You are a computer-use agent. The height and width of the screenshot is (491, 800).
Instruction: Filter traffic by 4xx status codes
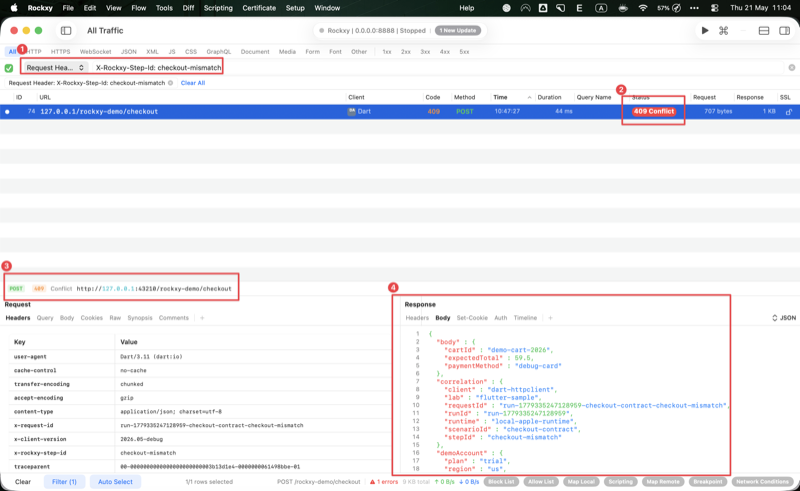pos(445,52)
